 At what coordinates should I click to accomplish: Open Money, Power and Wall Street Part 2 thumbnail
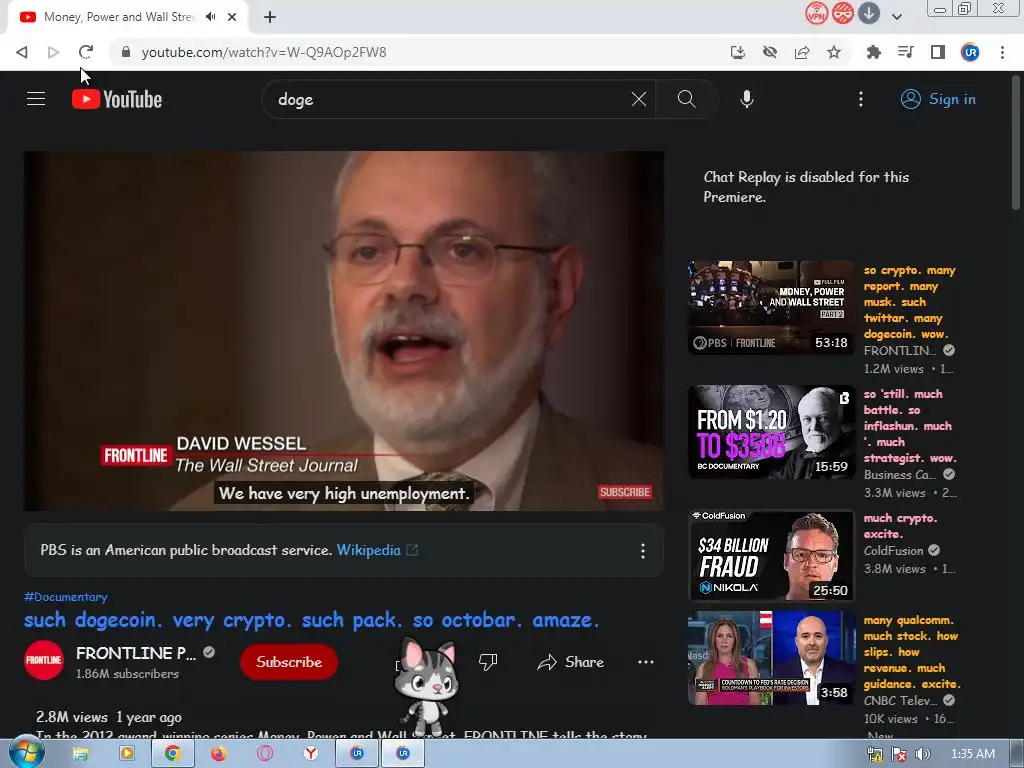tap(771, 308)
